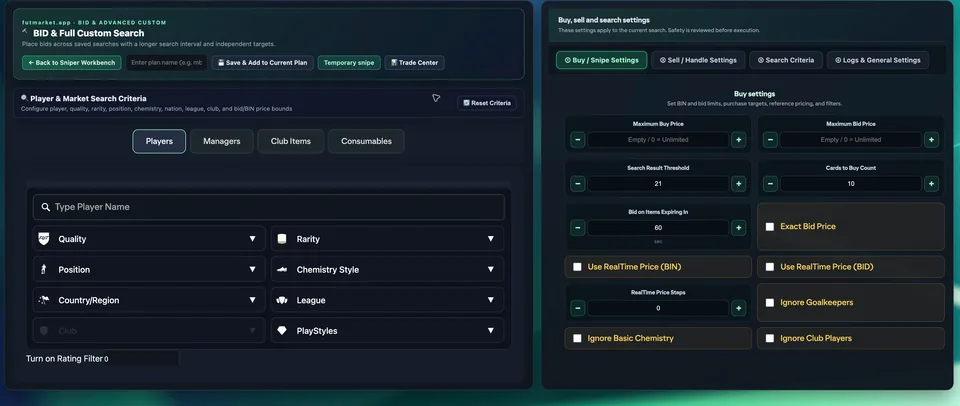Increase Bid on Items Expiring In
This screenshot has height=406, width=960.
[738, 228]
